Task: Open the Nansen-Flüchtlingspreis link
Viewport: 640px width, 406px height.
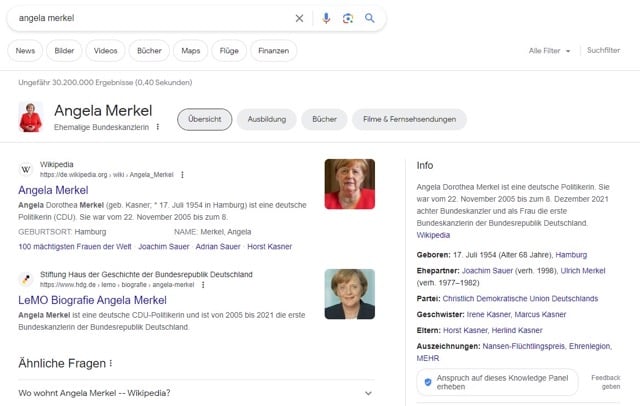Action: (524, 346)
